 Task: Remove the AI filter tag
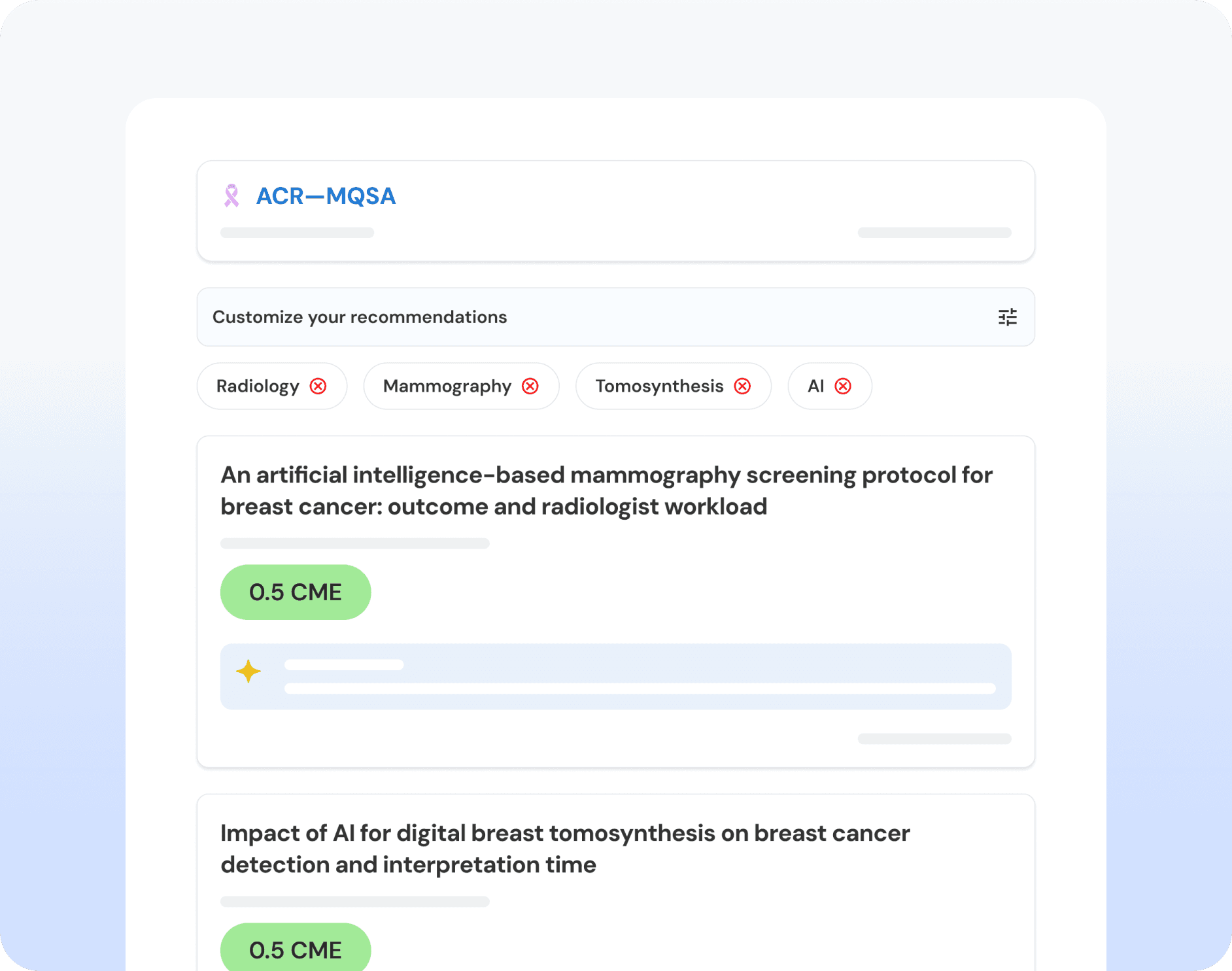[843, 386]
